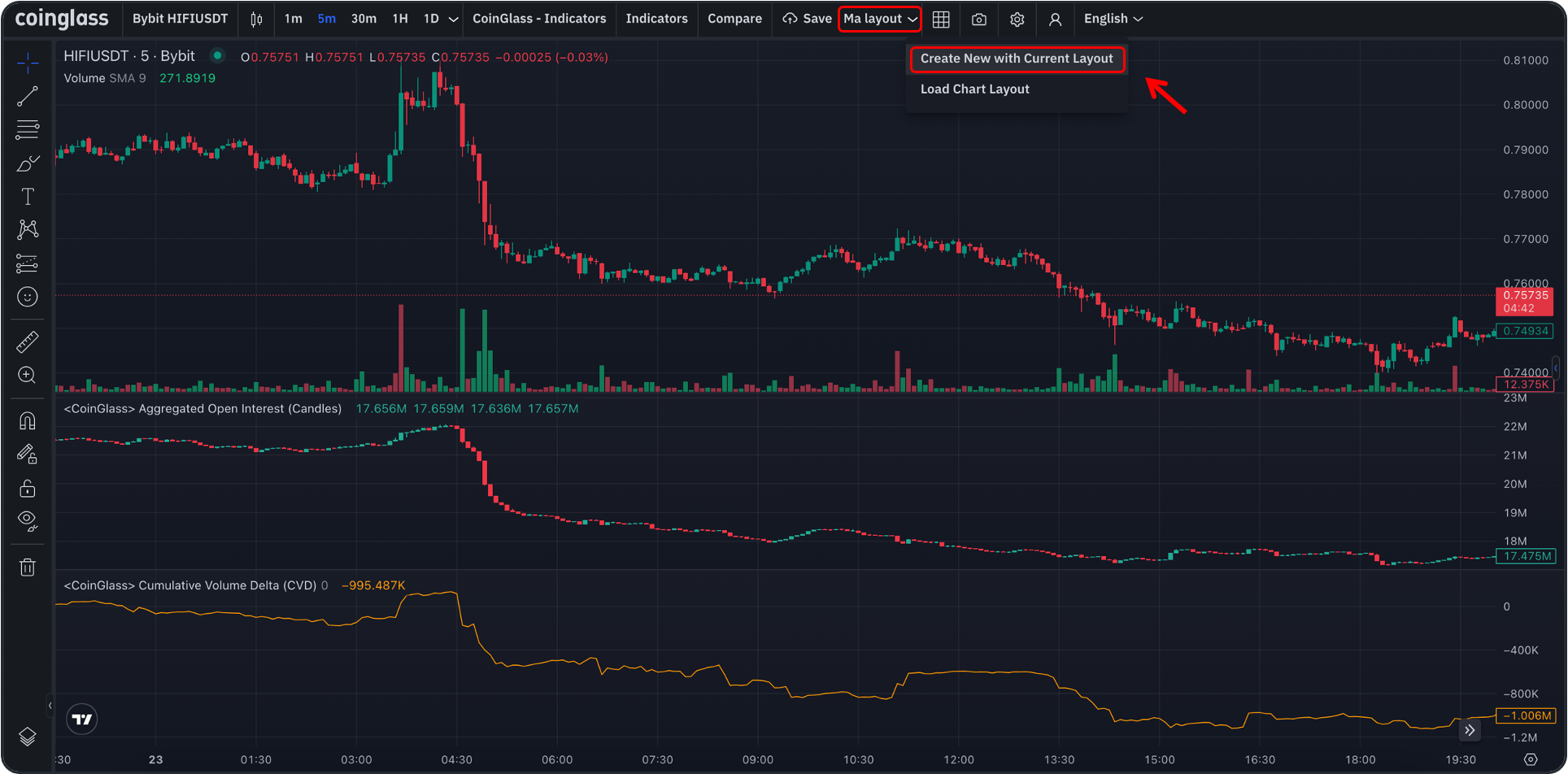Viewport: 1568px width, 774px height.
Task: Jump to latest bar with double-arrow button
Action: click(1470, 730)
